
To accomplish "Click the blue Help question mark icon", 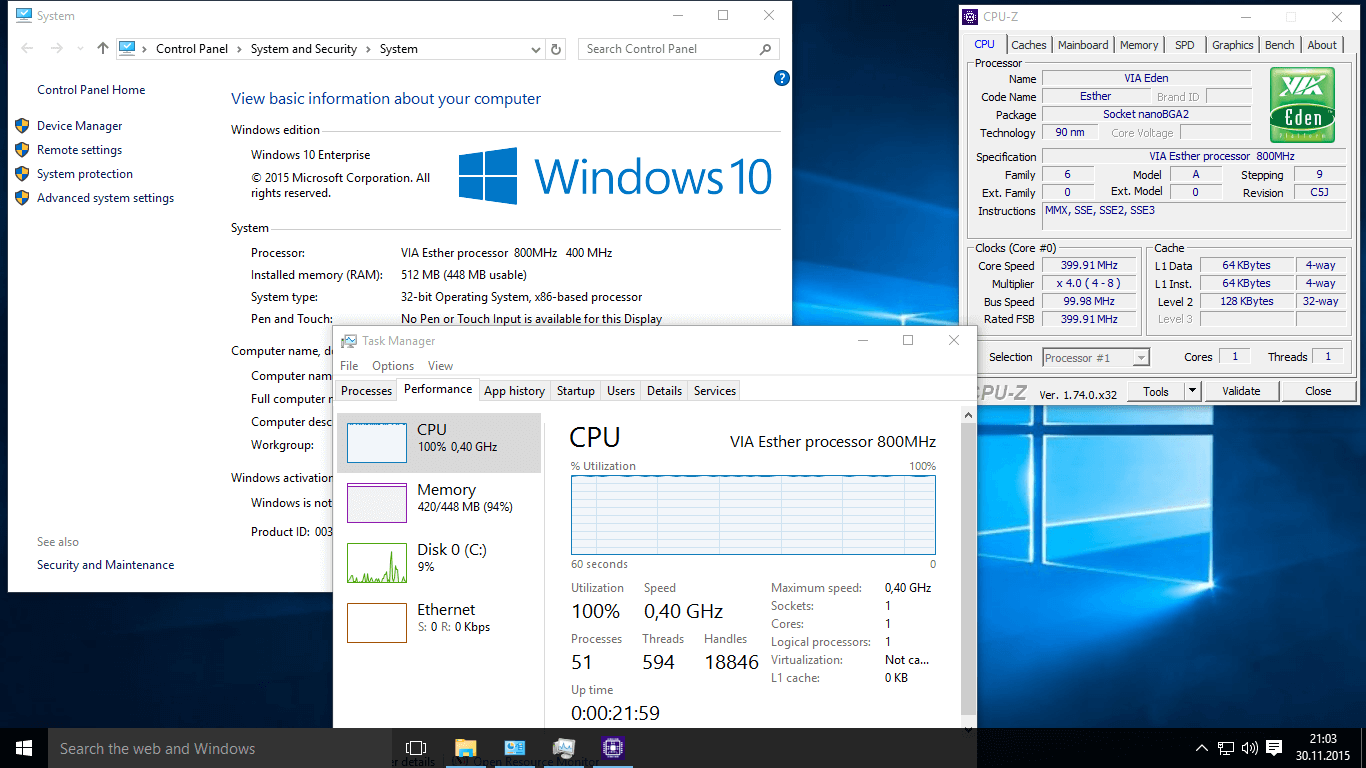I will [782, 78].
